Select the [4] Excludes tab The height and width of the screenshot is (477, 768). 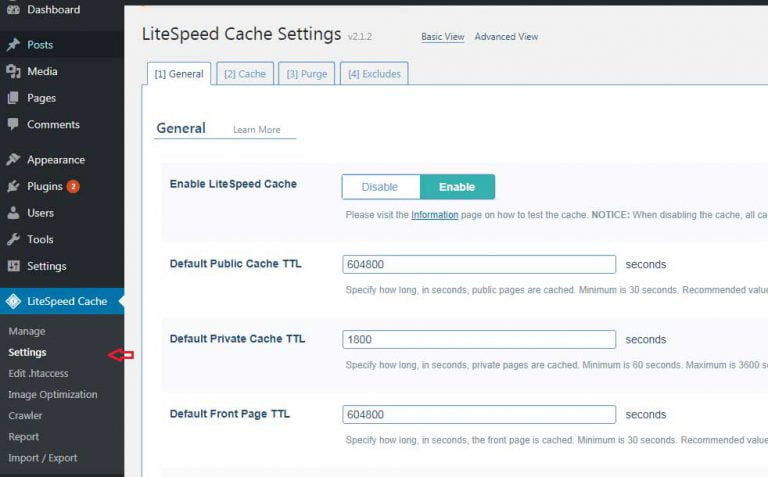click(373, 74)
